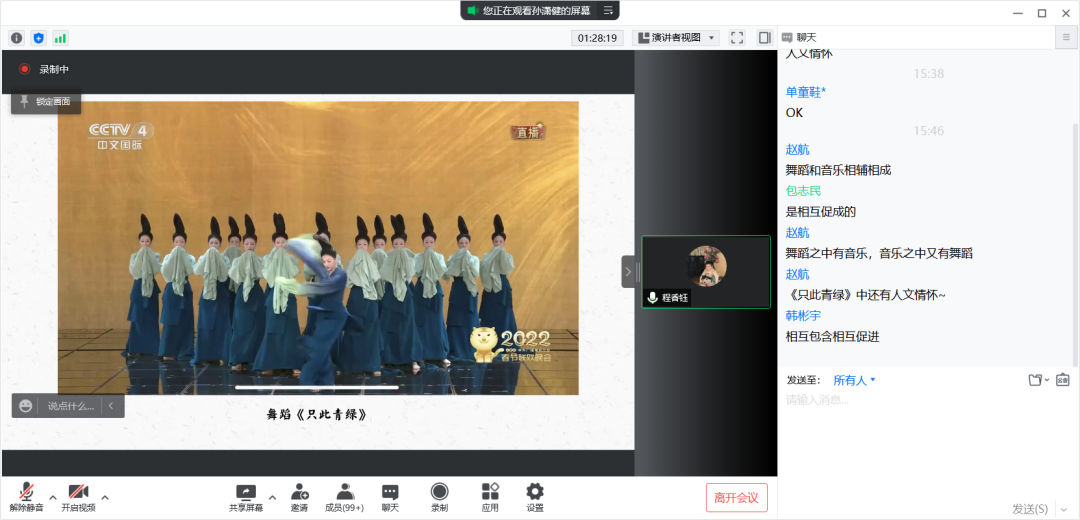Click sender name 单童鞋*
Viewport: 1080px width, 520px height.
[x=806, y=92]
